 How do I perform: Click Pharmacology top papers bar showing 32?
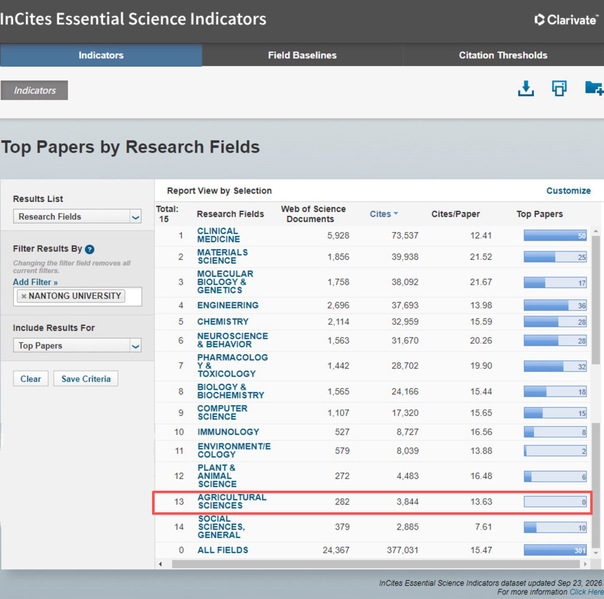(x=555, y=366)
